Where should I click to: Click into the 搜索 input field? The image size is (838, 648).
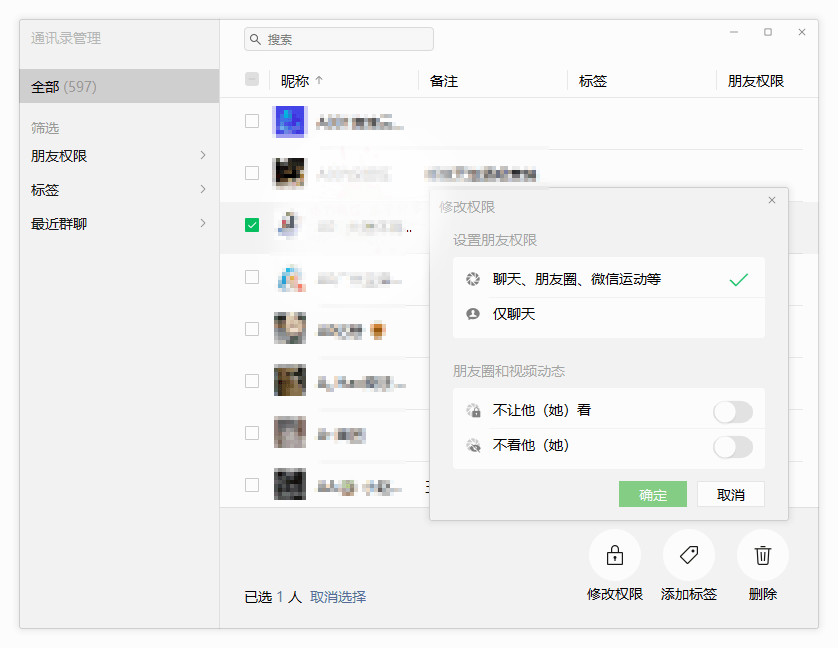coord(347,39)
